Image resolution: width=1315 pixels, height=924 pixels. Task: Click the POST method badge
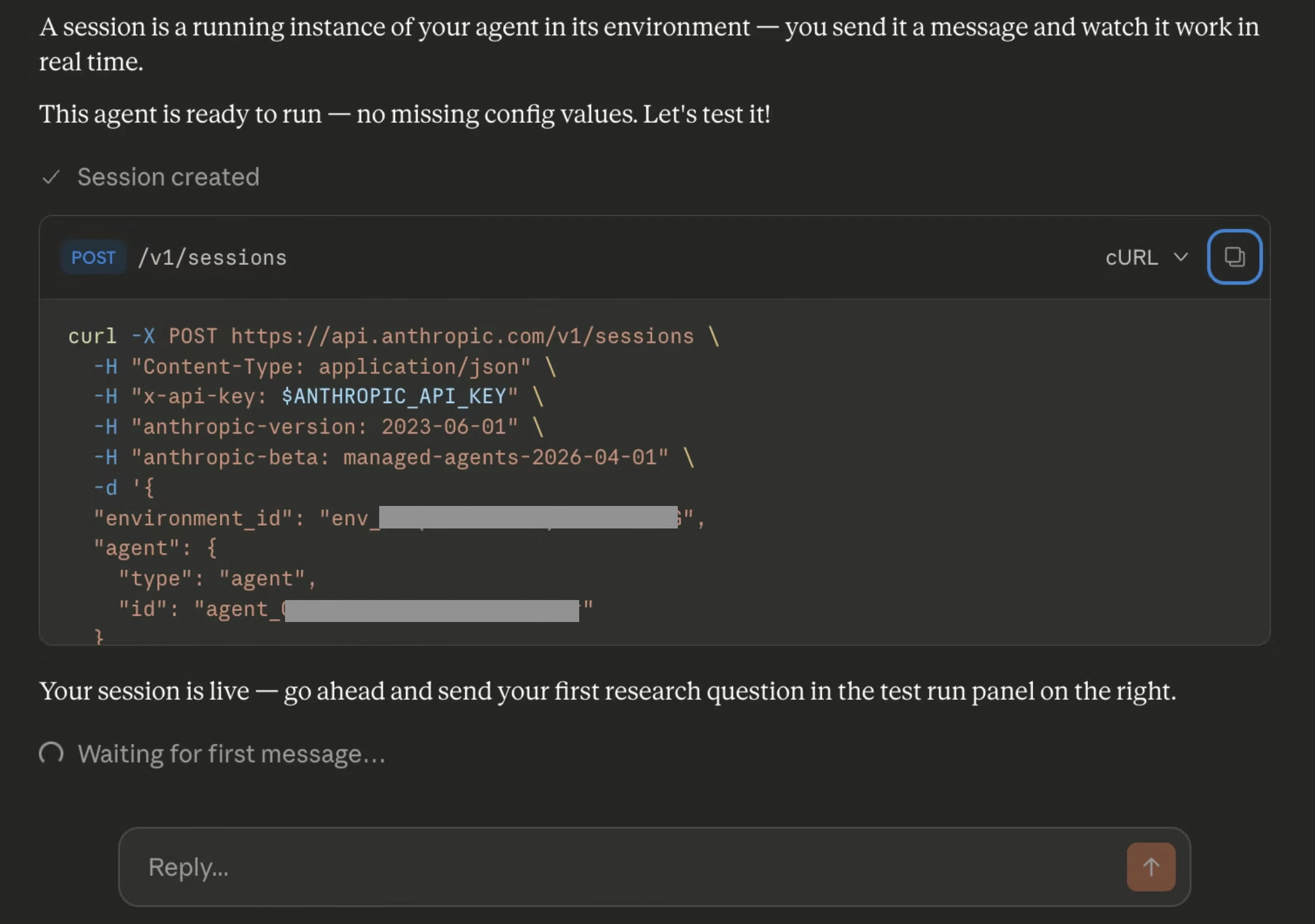pos(93,257)
